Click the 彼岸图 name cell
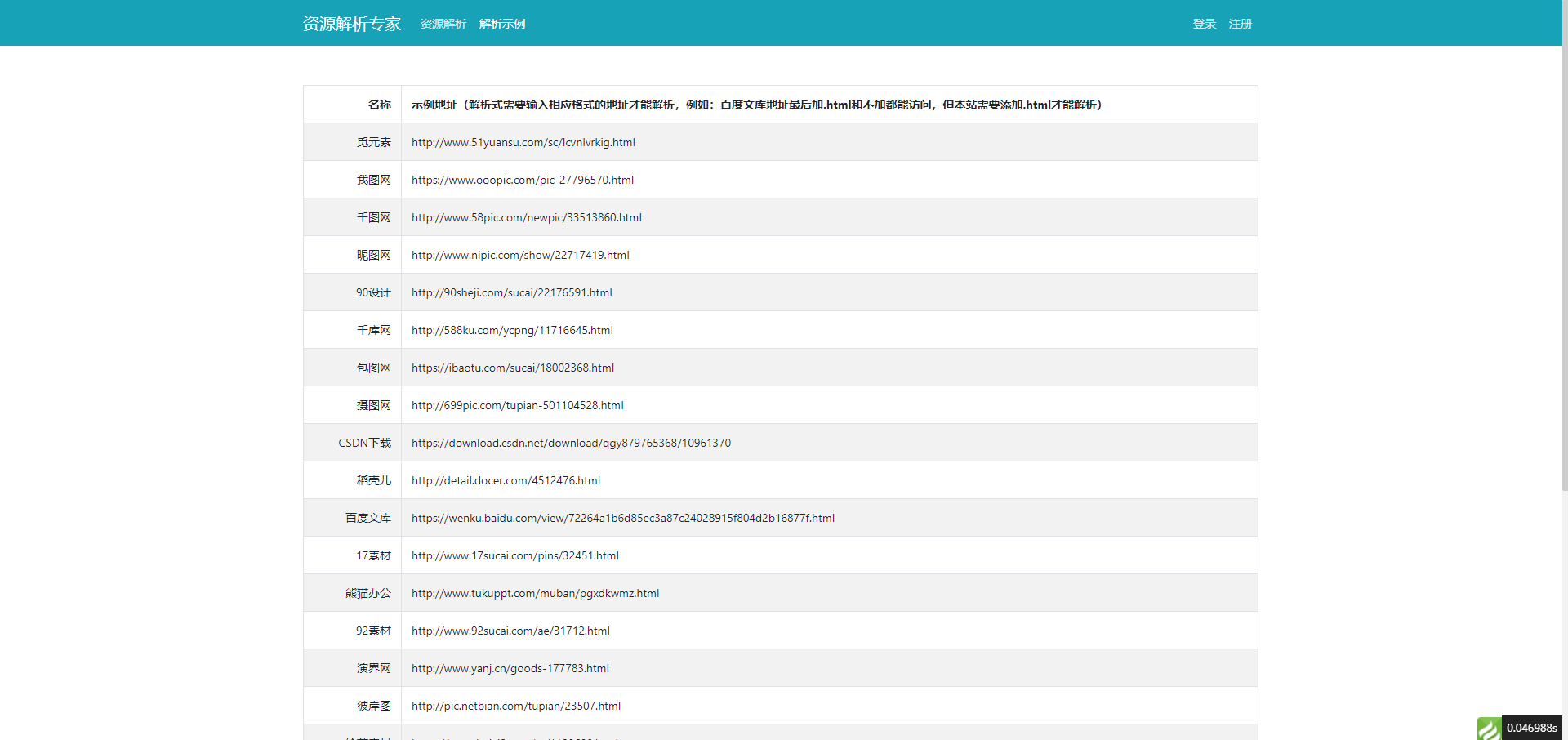The image size is (1568, 740). [352, 706]
